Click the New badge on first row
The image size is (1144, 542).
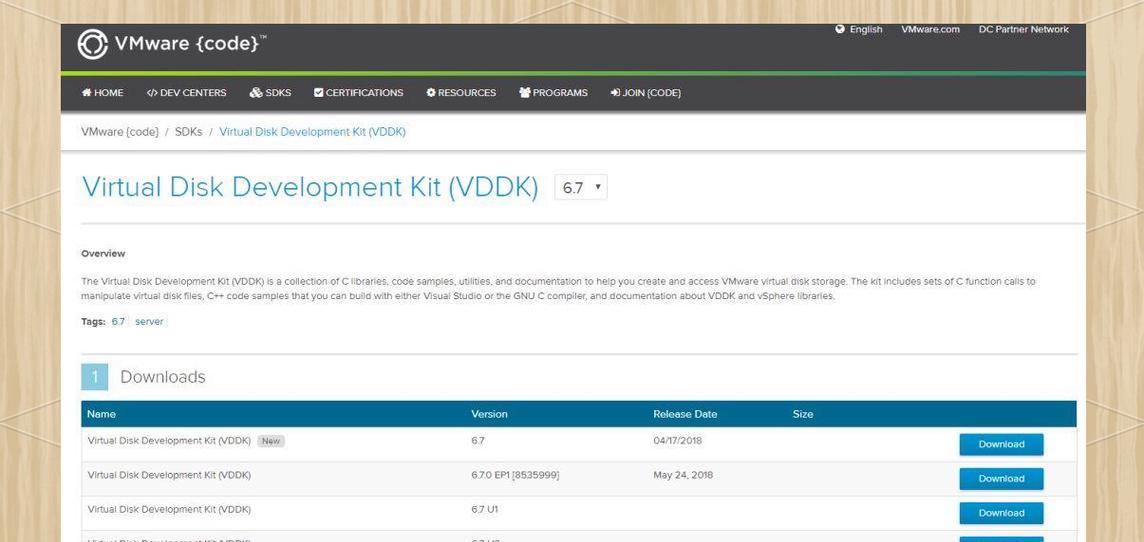[x=271, y=441]
